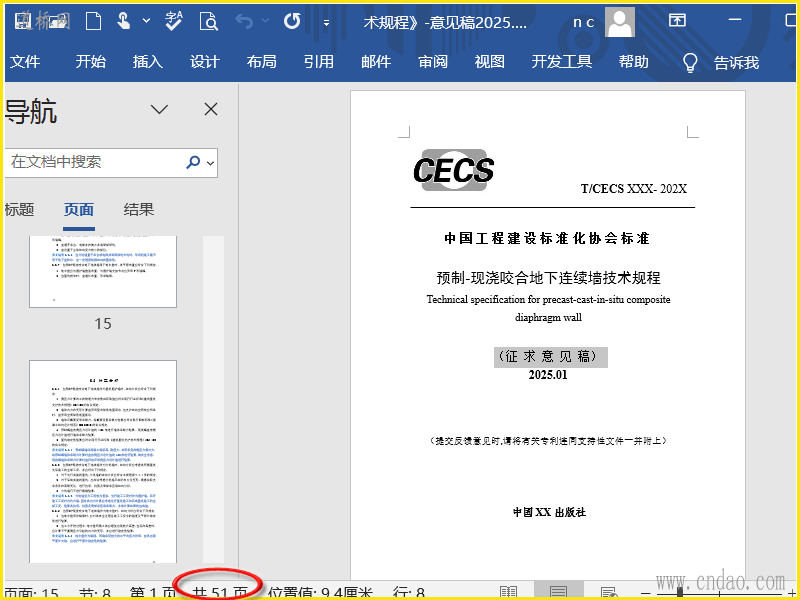
Task: Click the line "Technical specification for precast-cast-in-situ composite"
Action: coord(548,299)
